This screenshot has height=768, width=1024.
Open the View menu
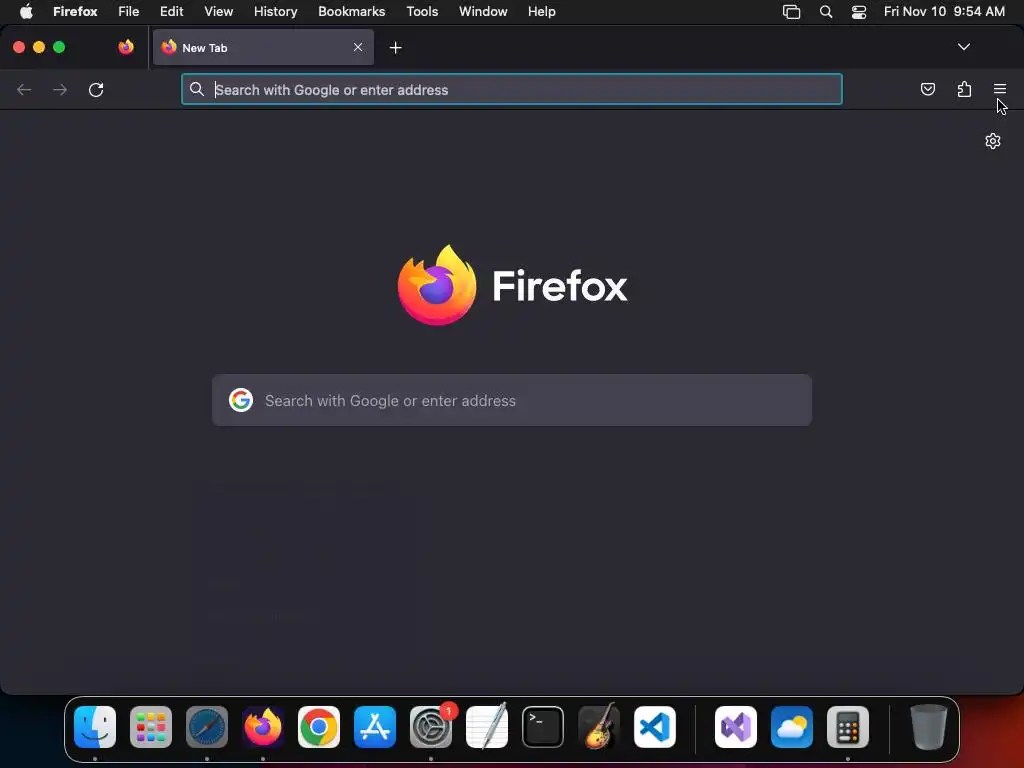click(219, 12)
